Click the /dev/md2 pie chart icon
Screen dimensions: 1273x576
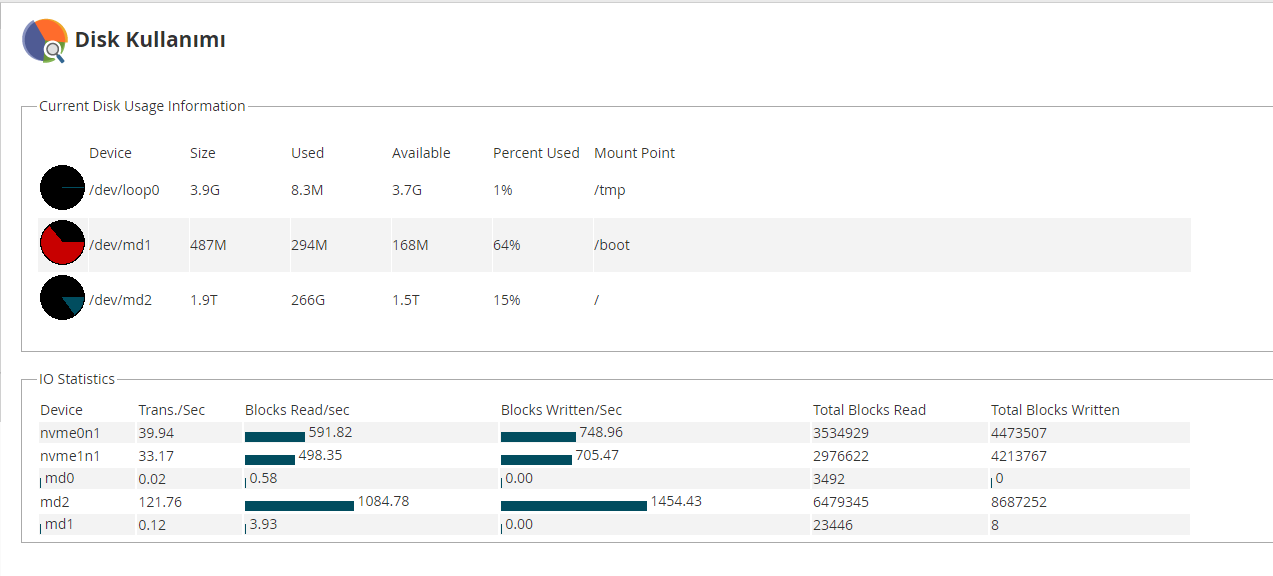pos(62,298)
